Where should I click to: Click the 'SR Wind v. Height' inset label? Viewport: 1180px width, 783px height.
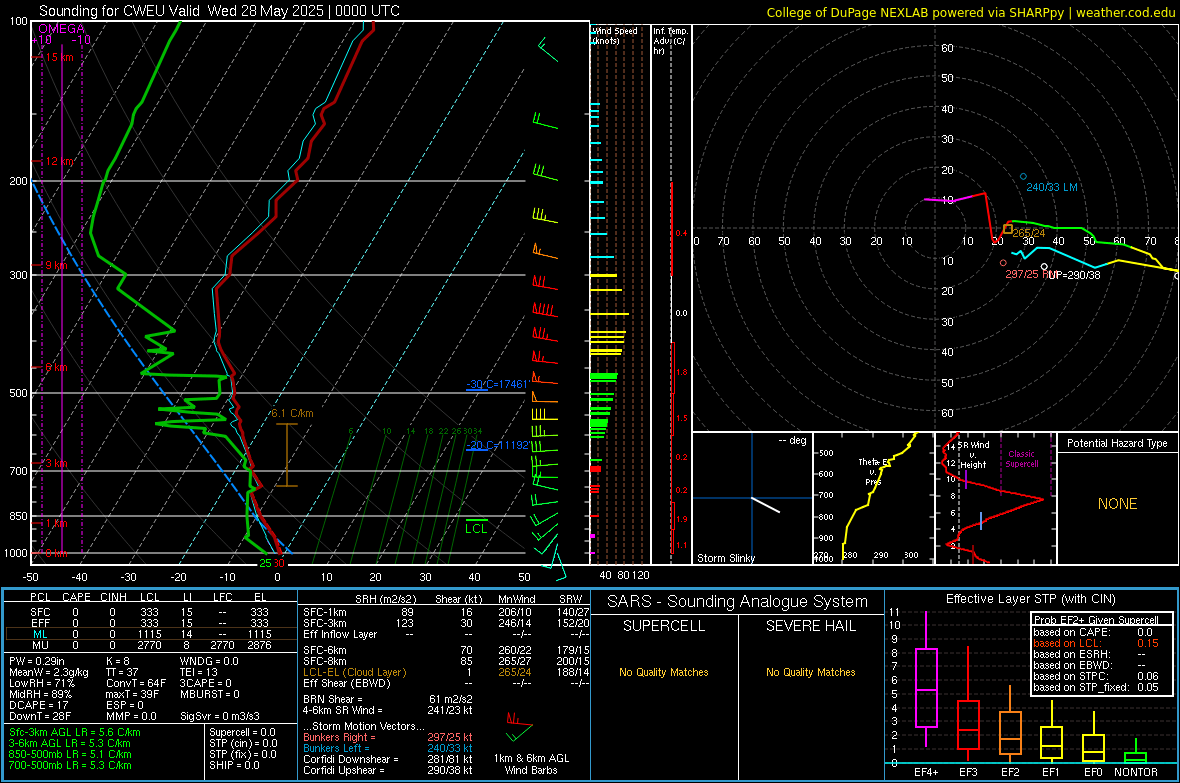[973, 455]
